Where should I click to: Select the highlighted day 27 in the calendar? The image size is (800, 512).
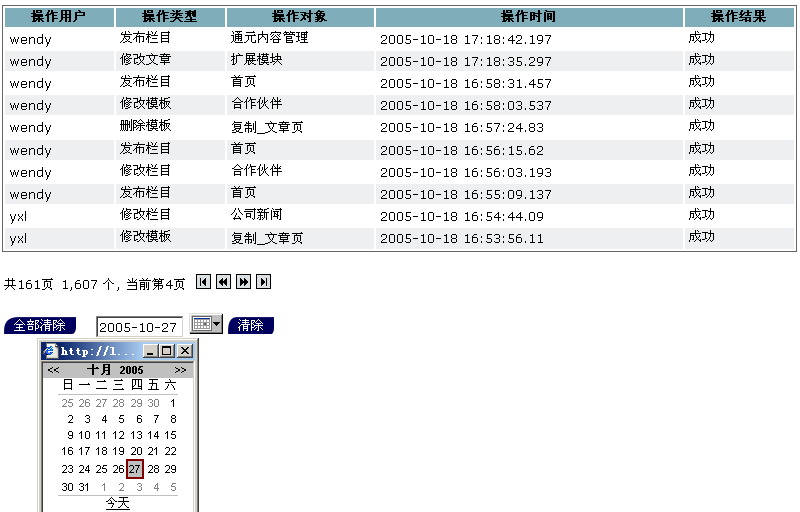(135, 469)
